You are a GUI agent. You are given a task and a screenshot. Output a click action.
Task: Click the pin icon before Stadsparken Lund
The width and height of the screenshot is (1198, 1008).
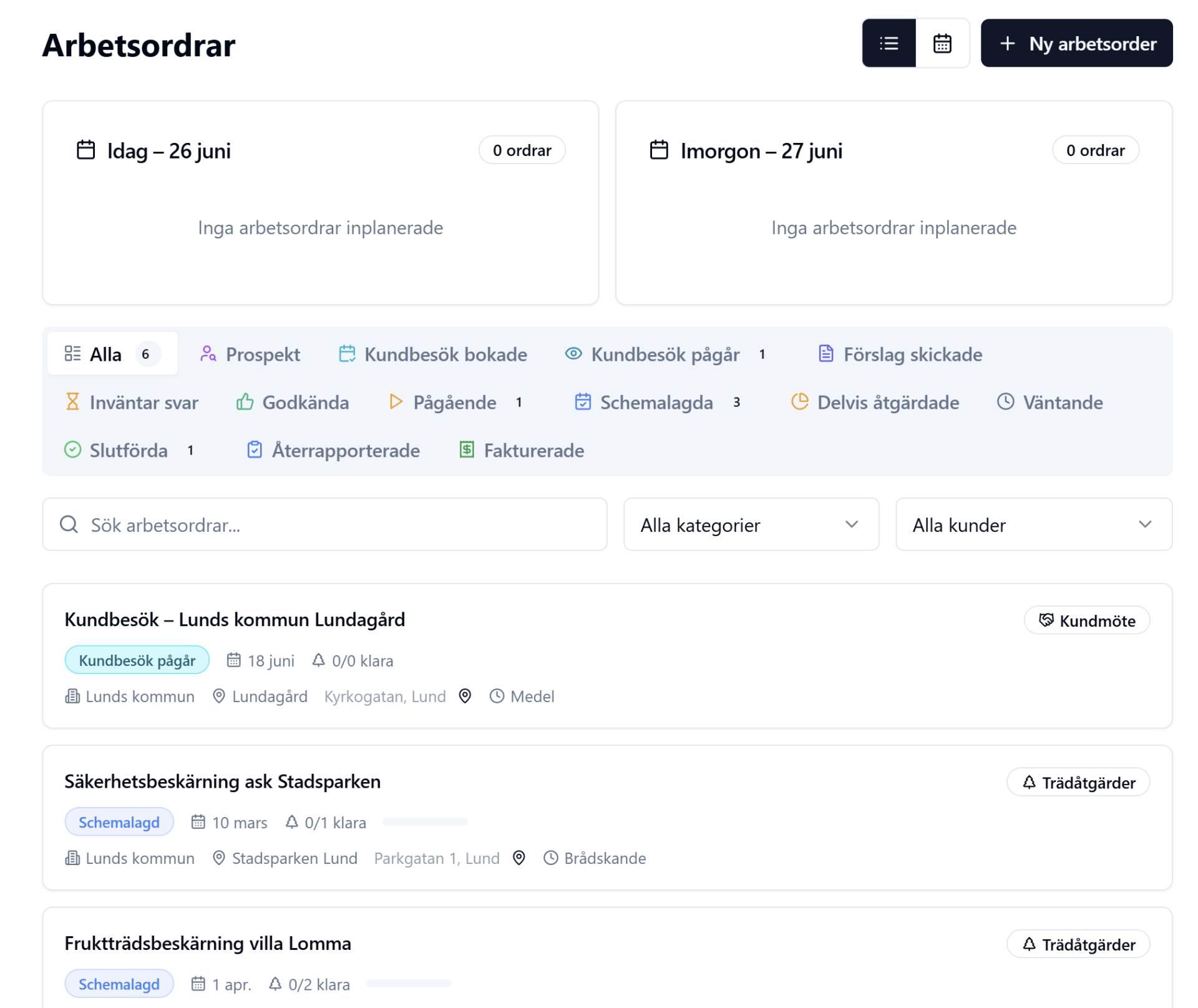point(218,858)
